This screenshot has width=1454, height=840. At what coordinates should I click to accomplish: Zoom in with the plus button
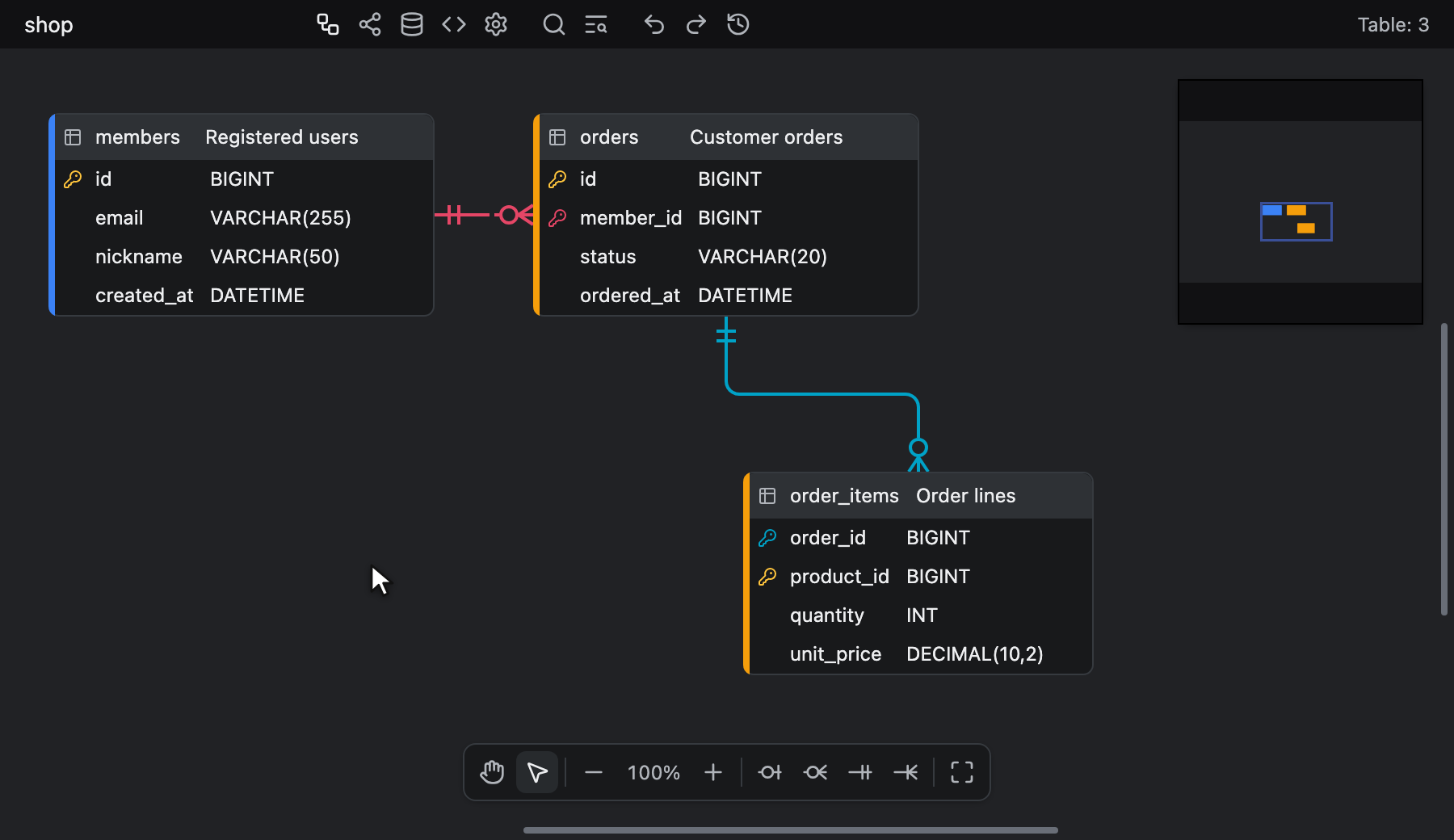click(713, 772)
